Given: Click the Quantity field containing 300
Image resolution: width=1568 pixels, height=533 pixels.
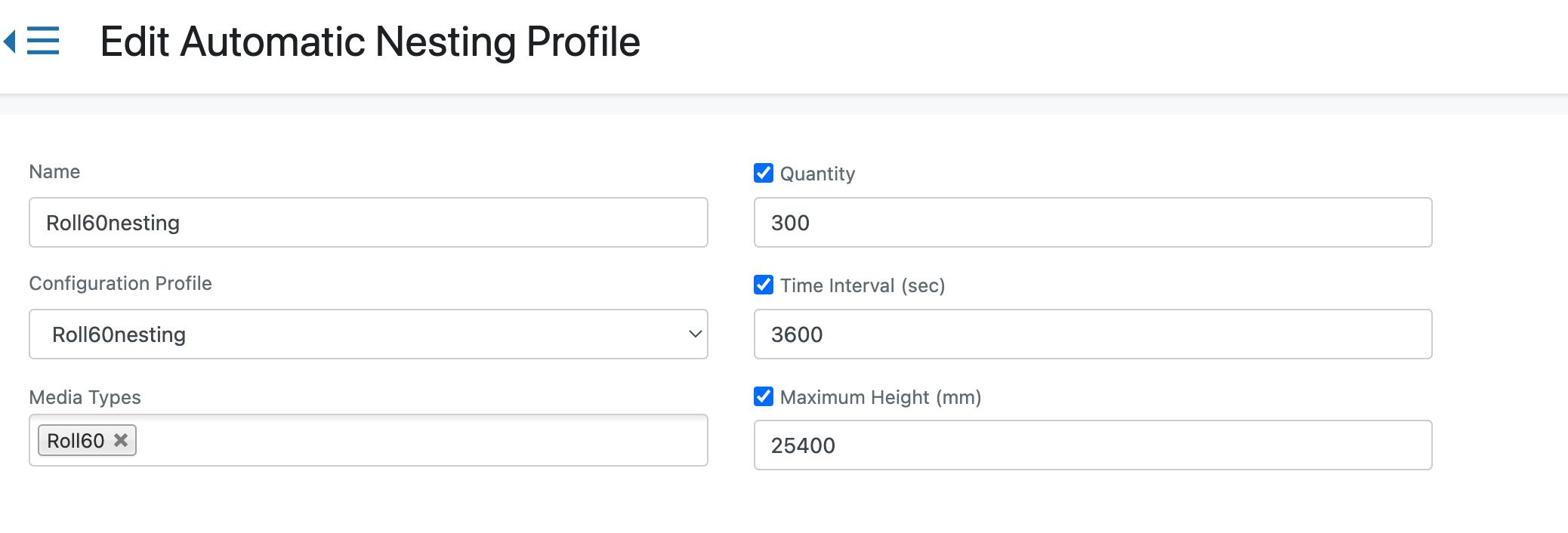Looking at the screenshot, I should pyautogui.click(x=1092, y=222).
